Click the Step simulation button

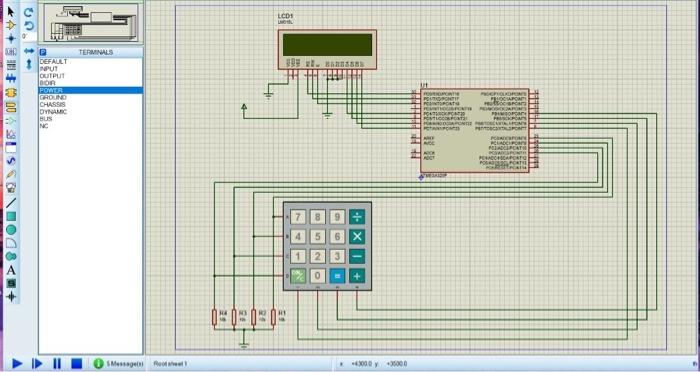38,364
